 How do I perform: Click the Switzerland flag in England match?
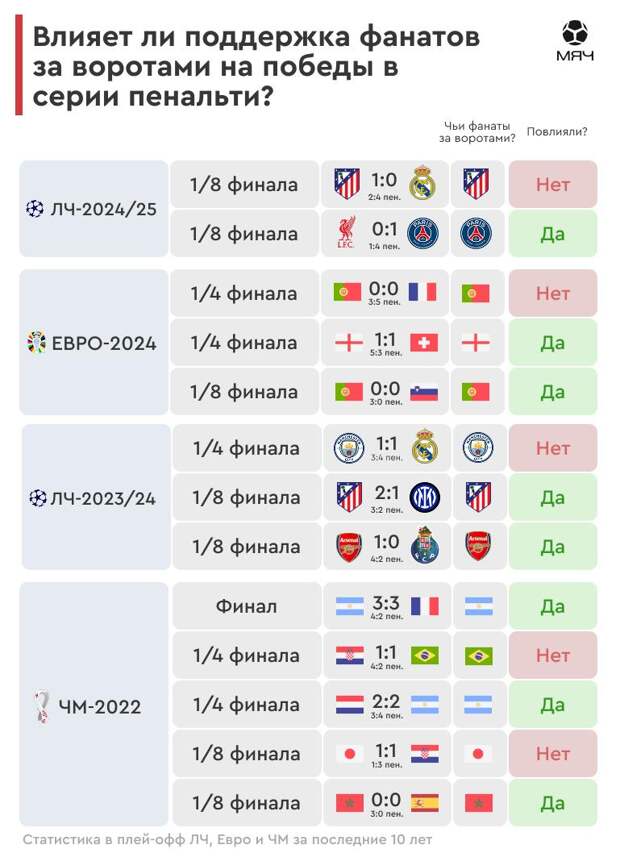(x=424, y=343)
